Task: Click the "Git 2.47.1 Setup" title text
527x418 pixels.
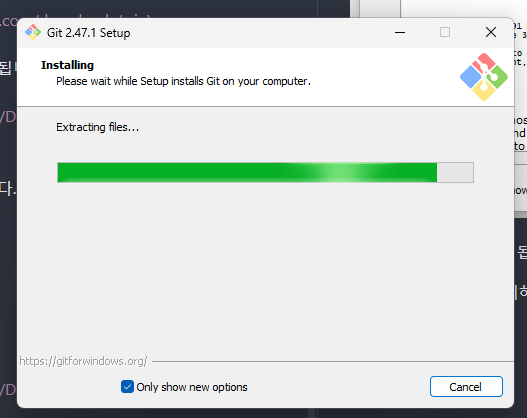Action: click(x=88, y=33)
